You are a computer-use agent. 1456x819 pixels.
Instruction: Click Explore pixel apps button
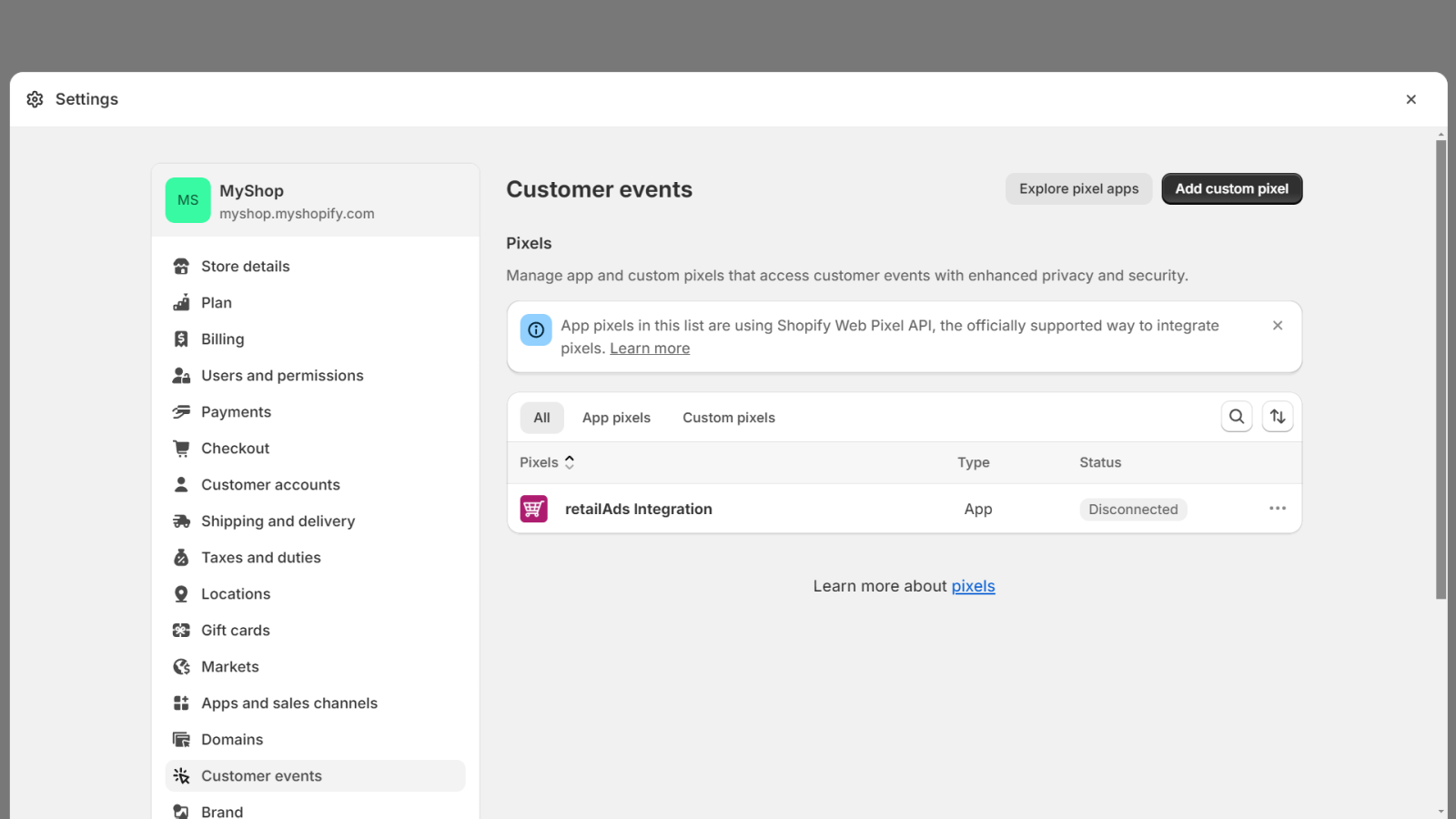1078,189
